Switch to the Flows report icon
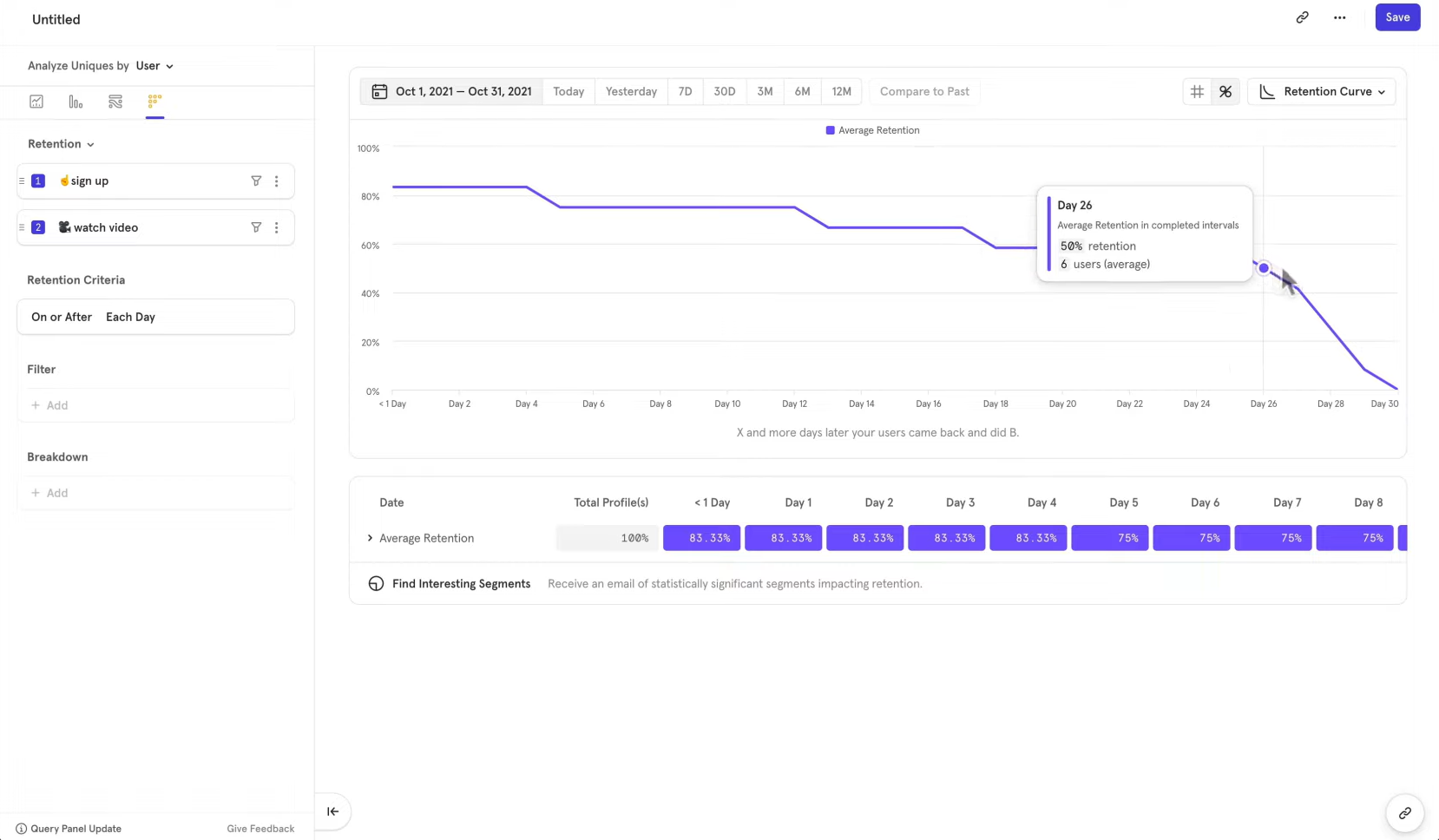This screenshot has width=1439, height=840. (115, 102)
